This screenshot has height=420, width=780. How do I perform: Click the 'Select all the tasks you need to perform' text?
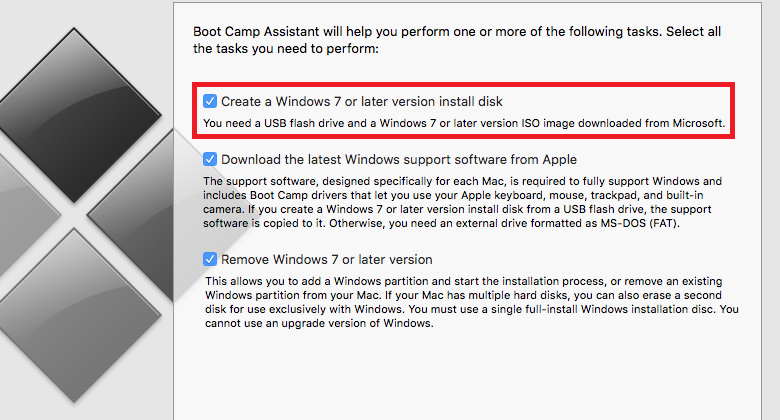coord(457,40)
